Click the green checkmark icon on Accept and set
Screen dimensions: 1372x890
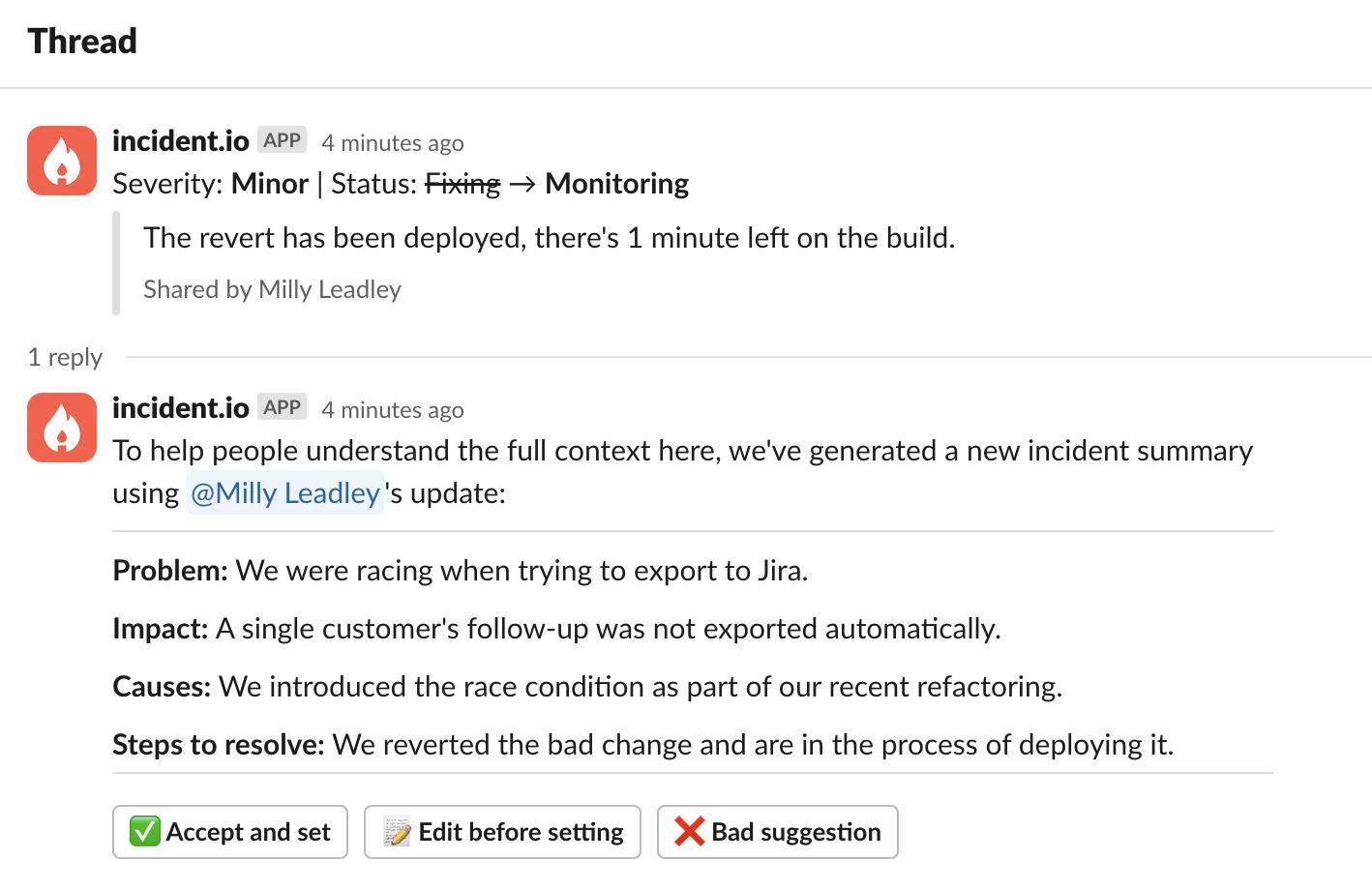145,831
